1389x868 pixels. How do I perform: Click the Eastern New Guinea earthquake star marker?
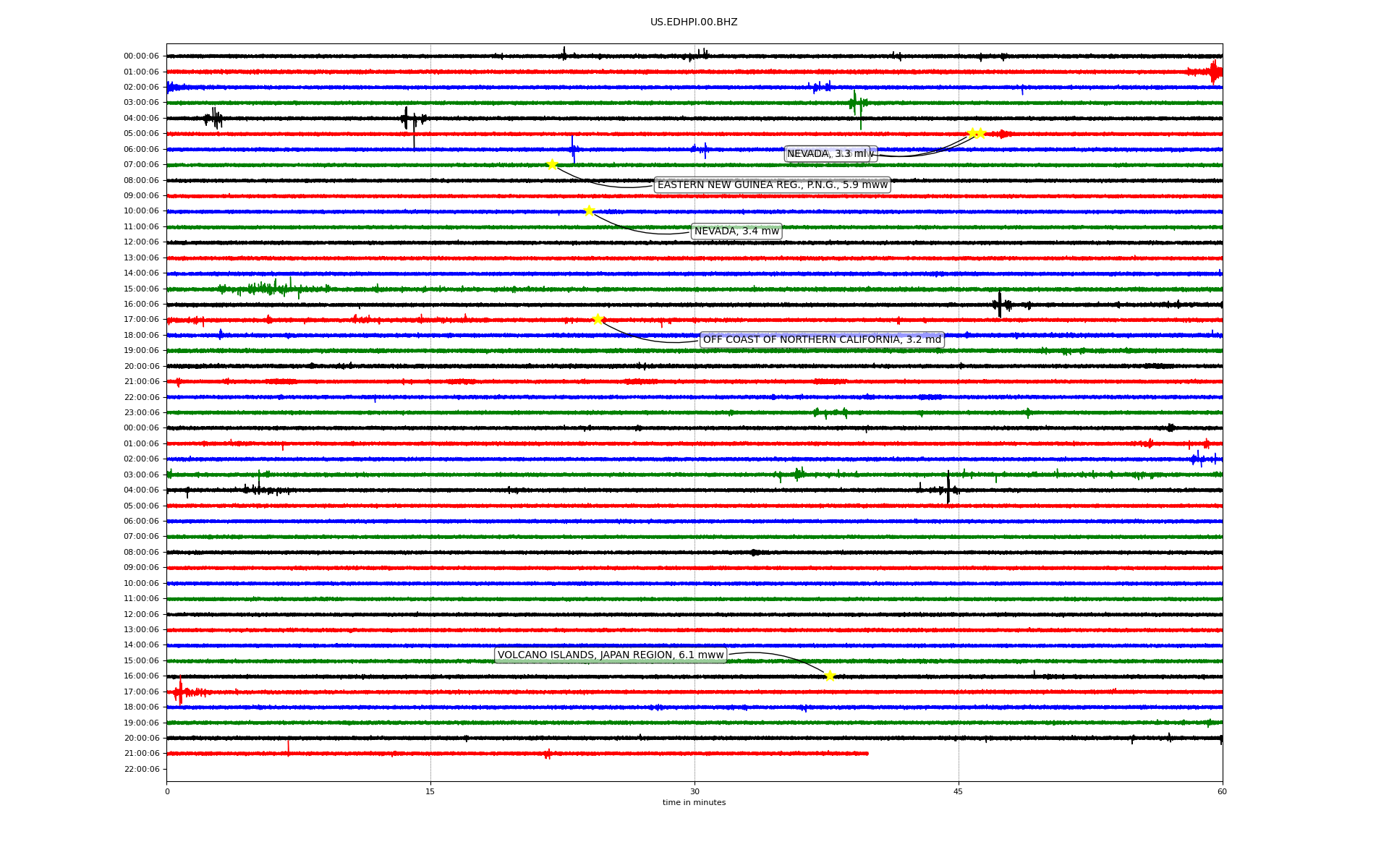click(551, 164)
